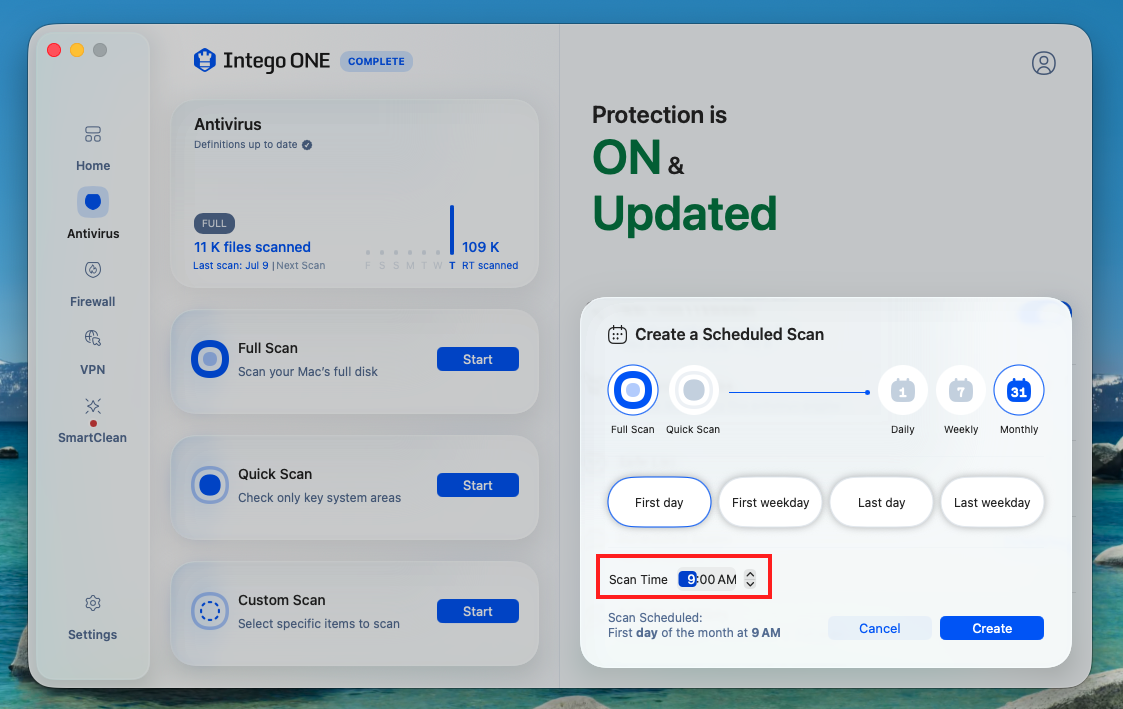Click the Intego ONE castle logo
1123x709 pixels.
click(x=205, y=61)
